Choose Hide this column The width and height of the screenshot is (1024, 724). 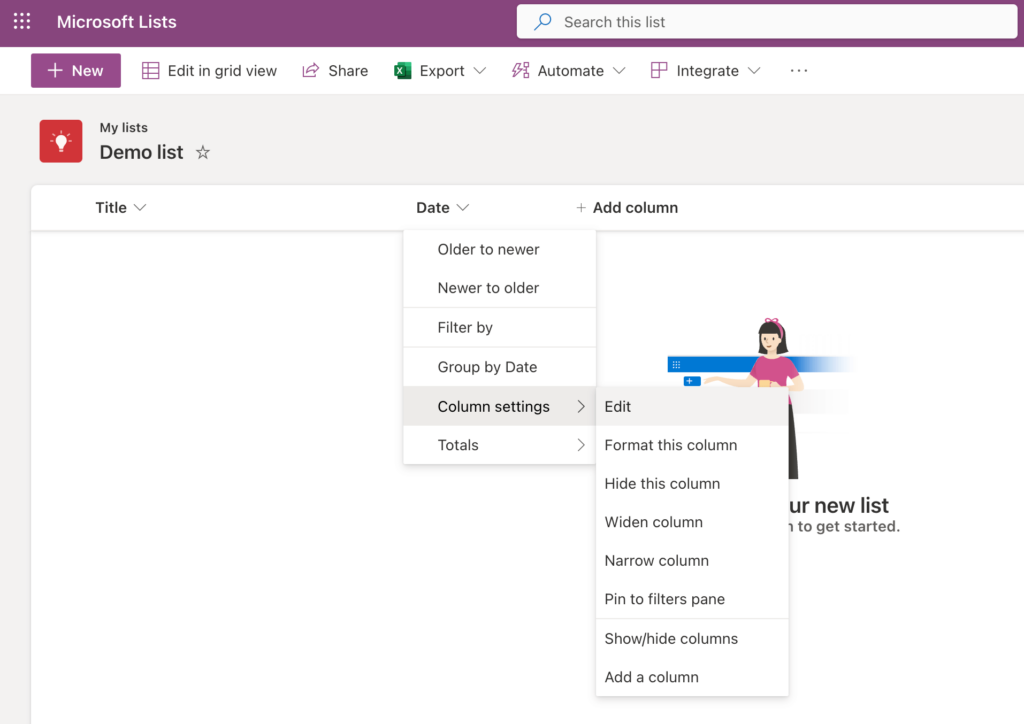click(x=692, y=484)
